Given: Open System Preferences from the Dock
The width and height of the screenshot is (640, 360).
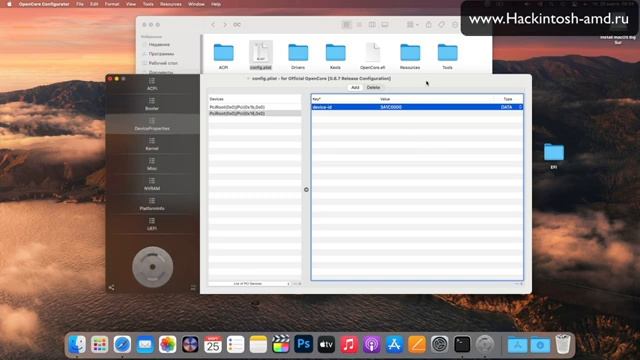Looking at the screenshot, I should pyautogui.click(x=440, y=344).
